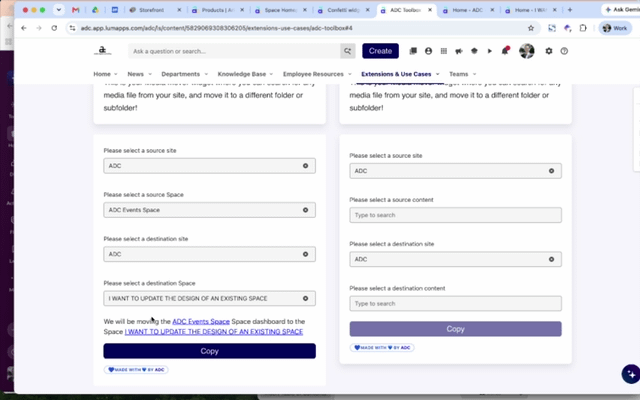
Task: Click the dark blue Copy button
Action: [209, 351]
